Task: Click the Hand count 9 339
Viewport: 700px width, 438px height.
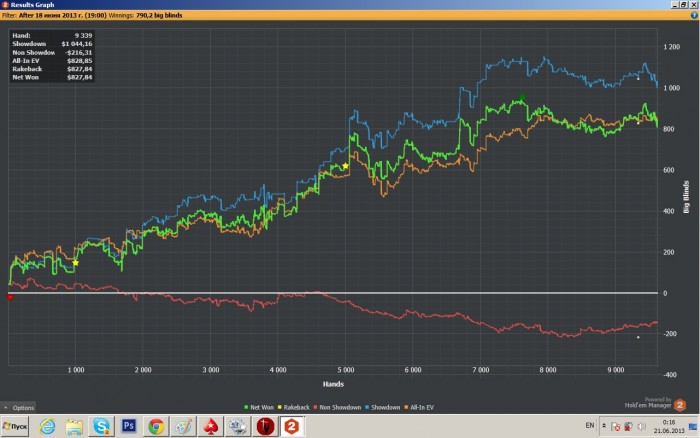Action: (x=83, y=35)
